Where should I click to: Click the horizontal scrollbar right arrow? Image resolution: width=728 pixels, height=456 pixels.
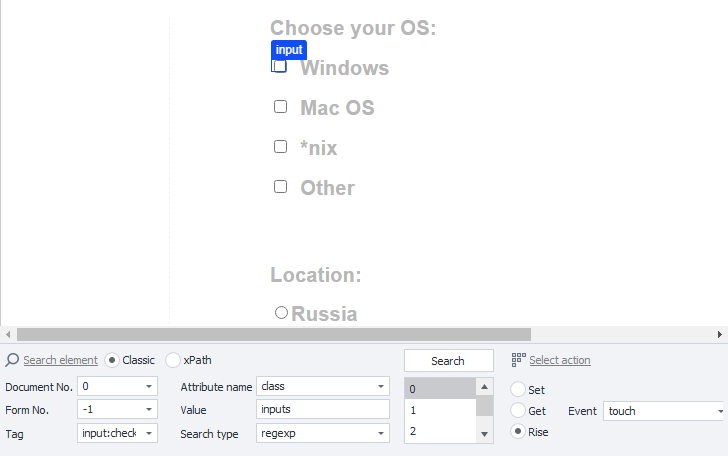coord(720,334)
